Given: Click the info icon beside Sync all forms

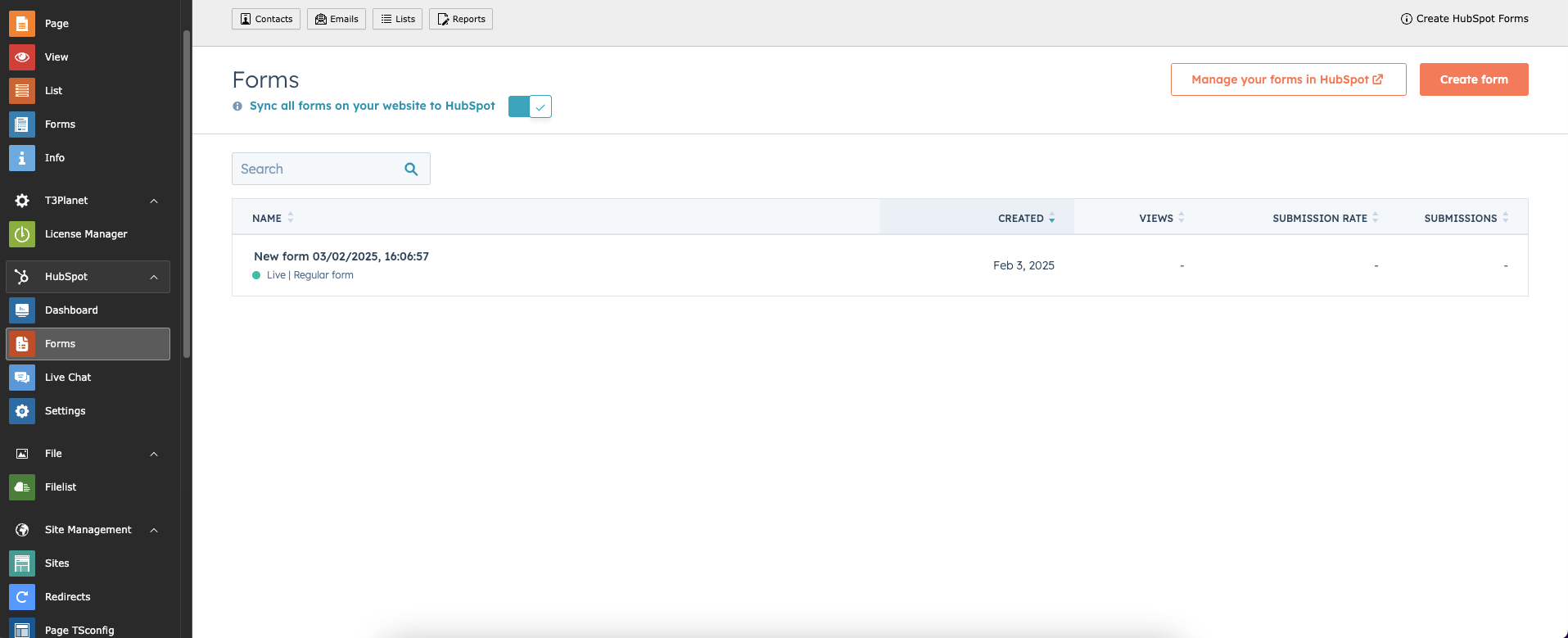Looking at the screenshot, I should point(237,106).
